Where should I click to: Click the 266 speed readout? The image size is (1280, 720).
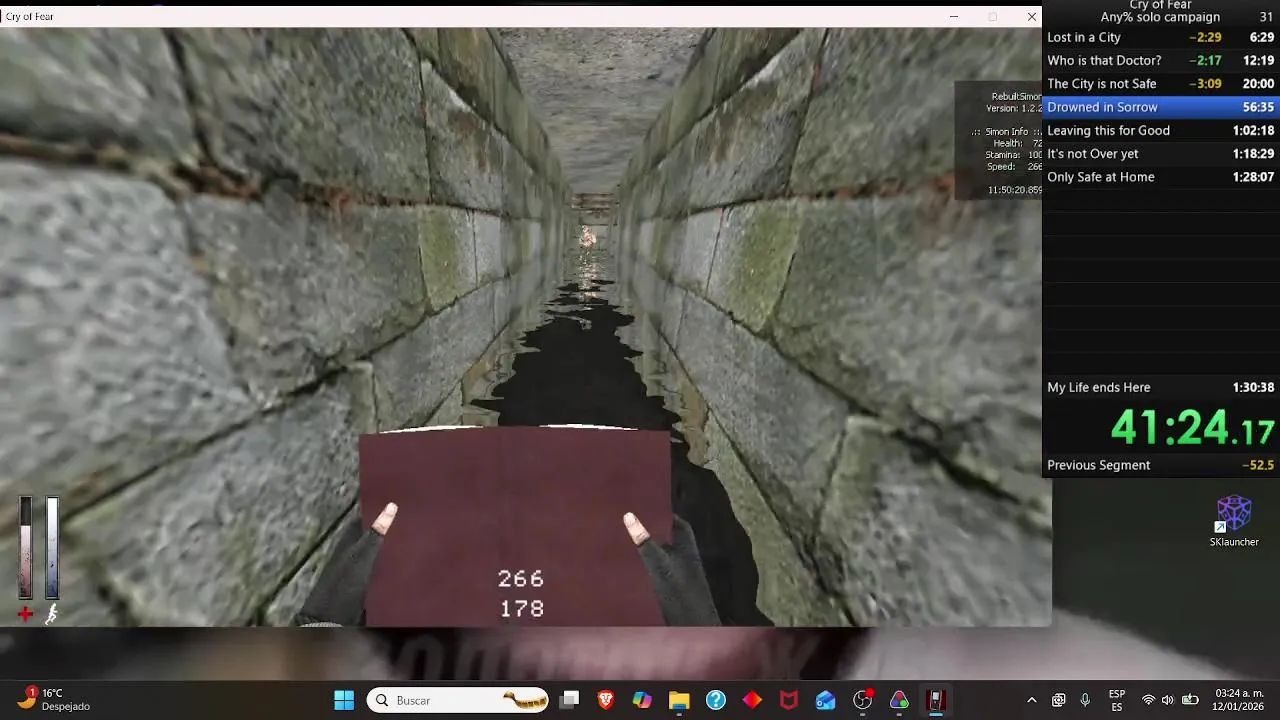(x=521, y=579)
